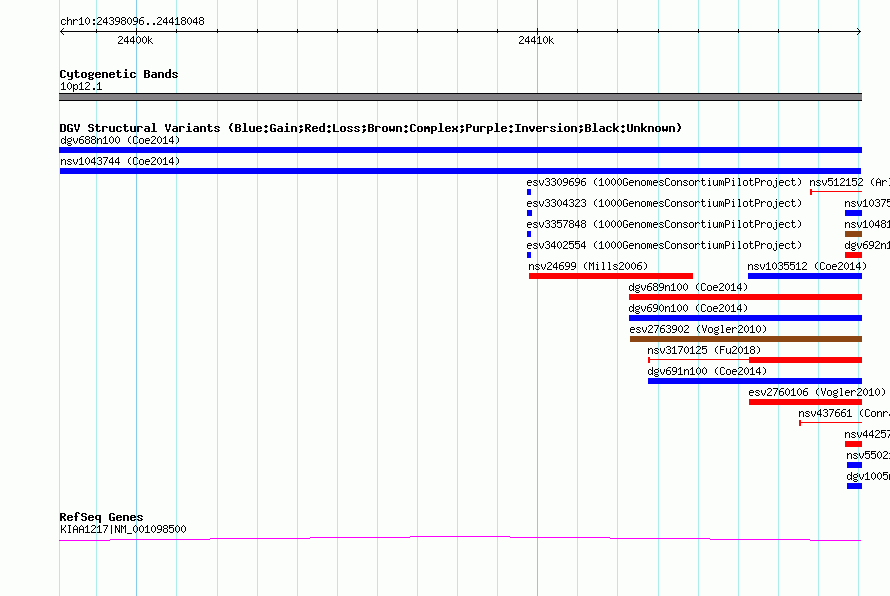Click the brown complex bar under esv2763902
Screen dimensions: 890x596
[746, 339]
